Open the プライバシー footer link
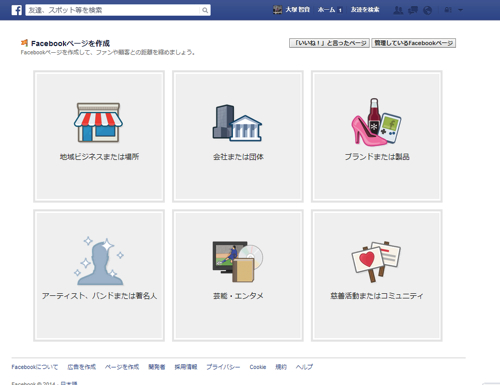The height and width of the screenshot is (385, 500). (x=223, y=367)
